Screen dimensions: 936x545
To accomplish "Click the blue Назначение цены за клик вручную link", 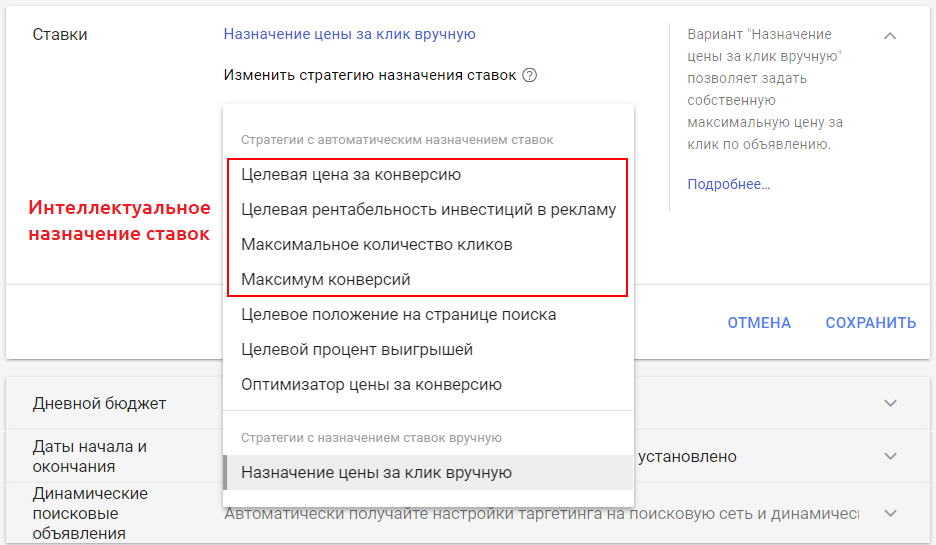I will [349, 34].
